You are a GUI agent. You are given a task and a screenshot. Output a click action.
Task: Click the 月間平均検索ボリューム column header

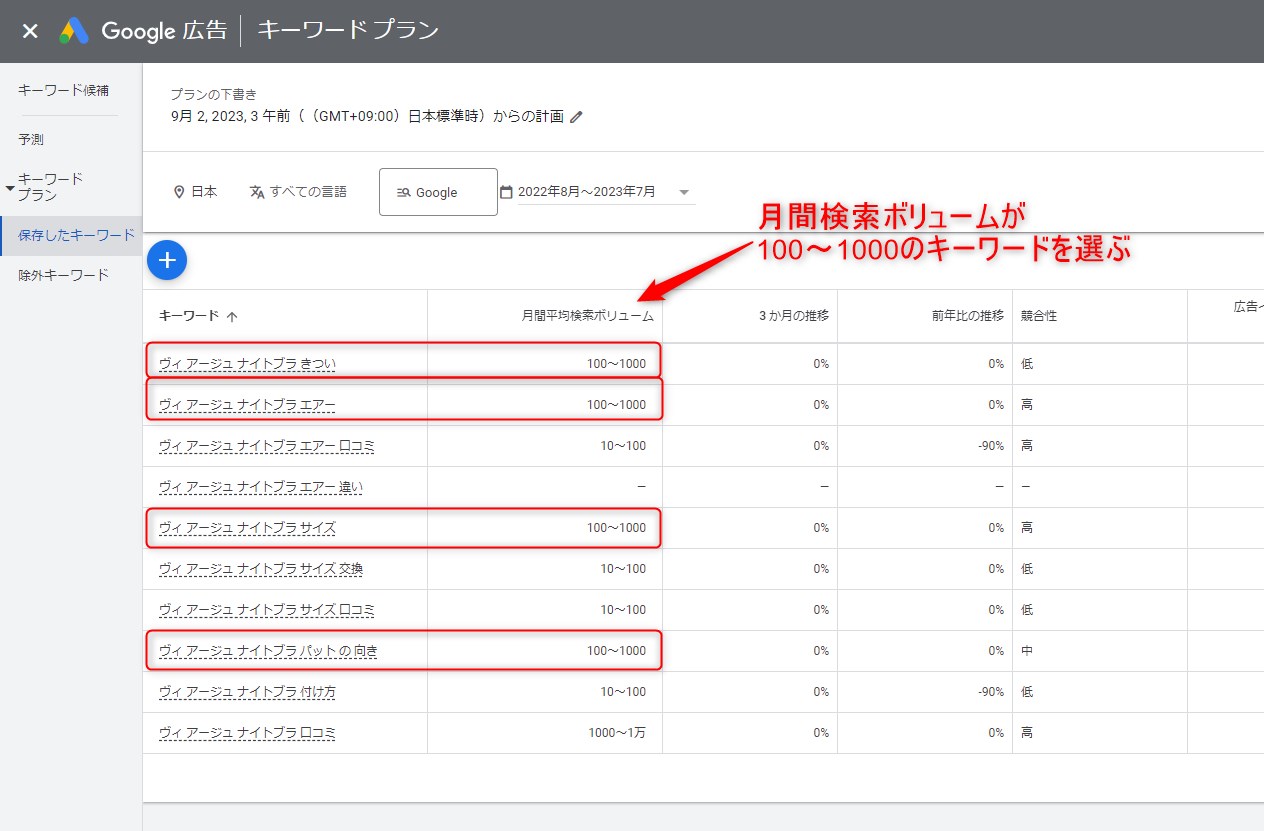pos(588,316)
